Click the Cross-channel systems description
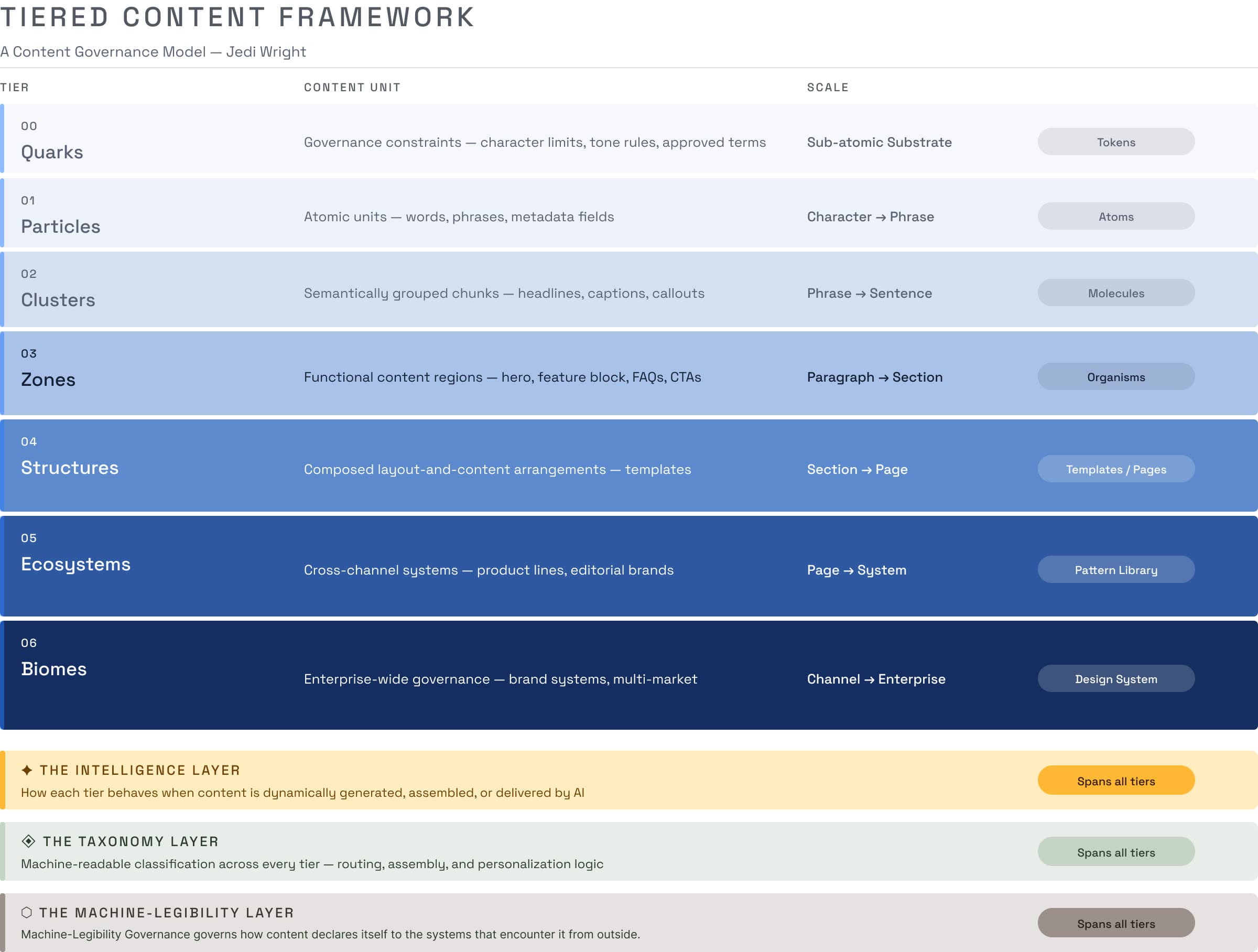This screenshot has width=1258, height=952. click(x=489, y=570)
